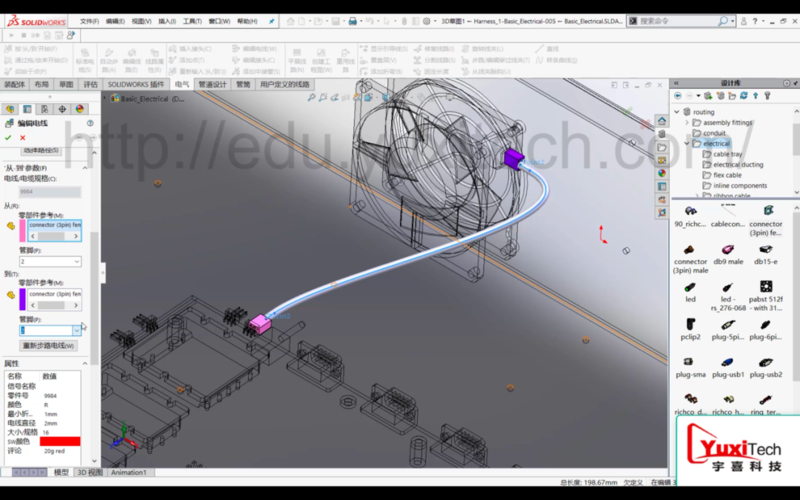This screenshot has width=800, height=500.
Task: Click the Design Library back arrow
Action: tap(678, 96)
